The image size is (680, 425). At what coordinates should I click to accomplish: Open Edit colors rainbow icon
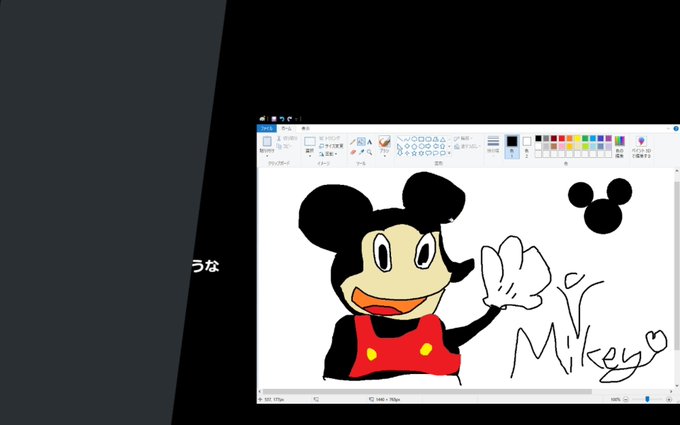[620, 141]
